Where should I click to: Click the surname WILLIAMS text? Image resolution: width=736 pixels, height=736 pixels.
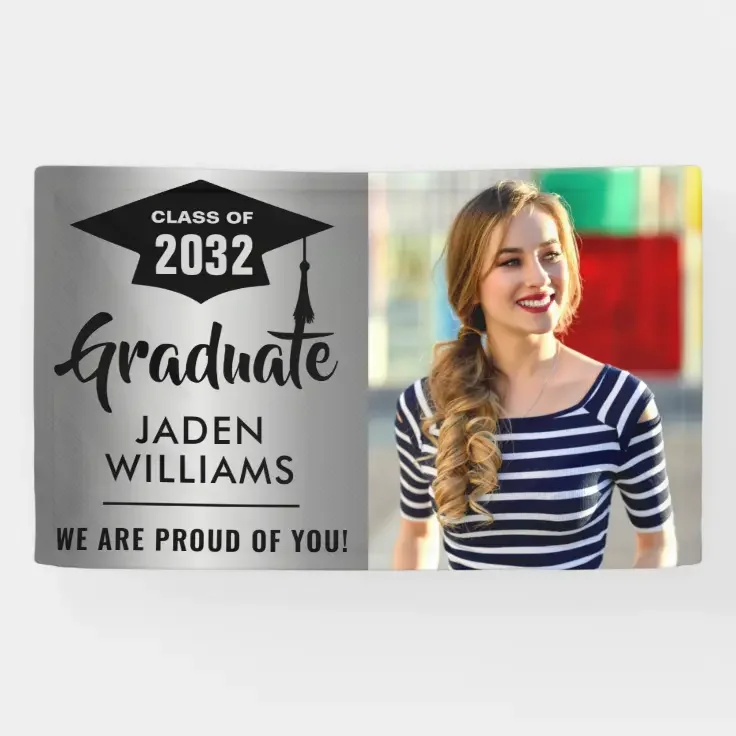199,470
